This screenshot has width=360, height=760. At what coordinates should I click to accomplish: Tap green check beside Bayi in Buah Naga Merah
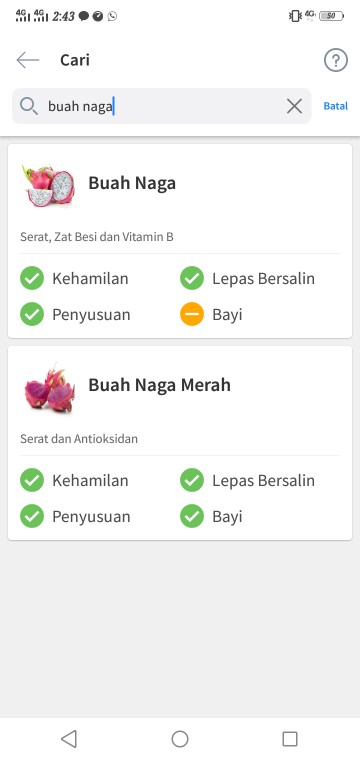point(192,516)
